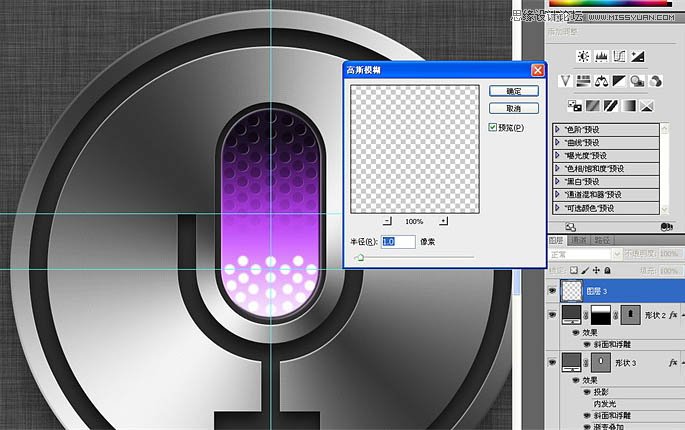Image resolution: width=685 pixels, height=430 pixels.
Task: Add a Color Balance adjustment
Action: click(x=602, y=81)
